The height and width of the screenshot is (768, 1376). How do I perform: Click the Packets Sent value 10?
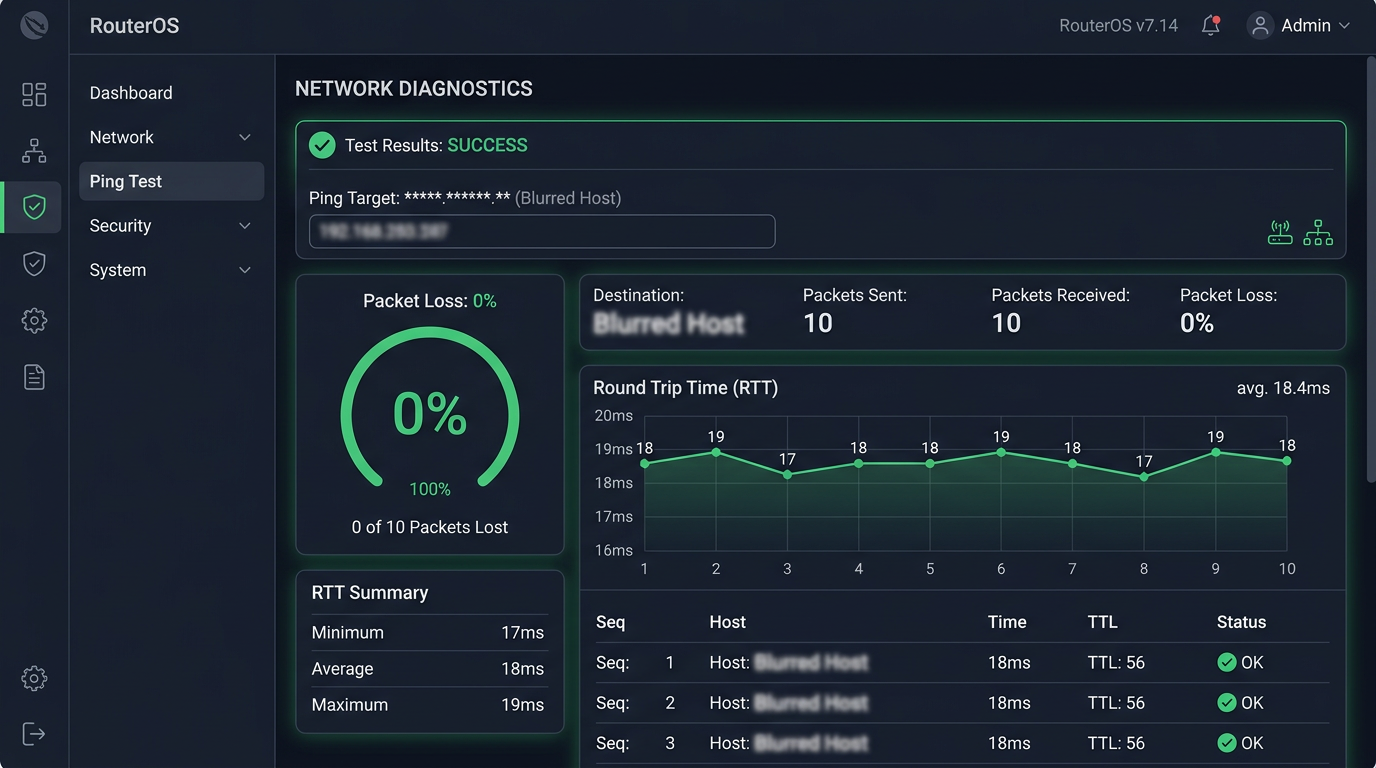point(818,323)
